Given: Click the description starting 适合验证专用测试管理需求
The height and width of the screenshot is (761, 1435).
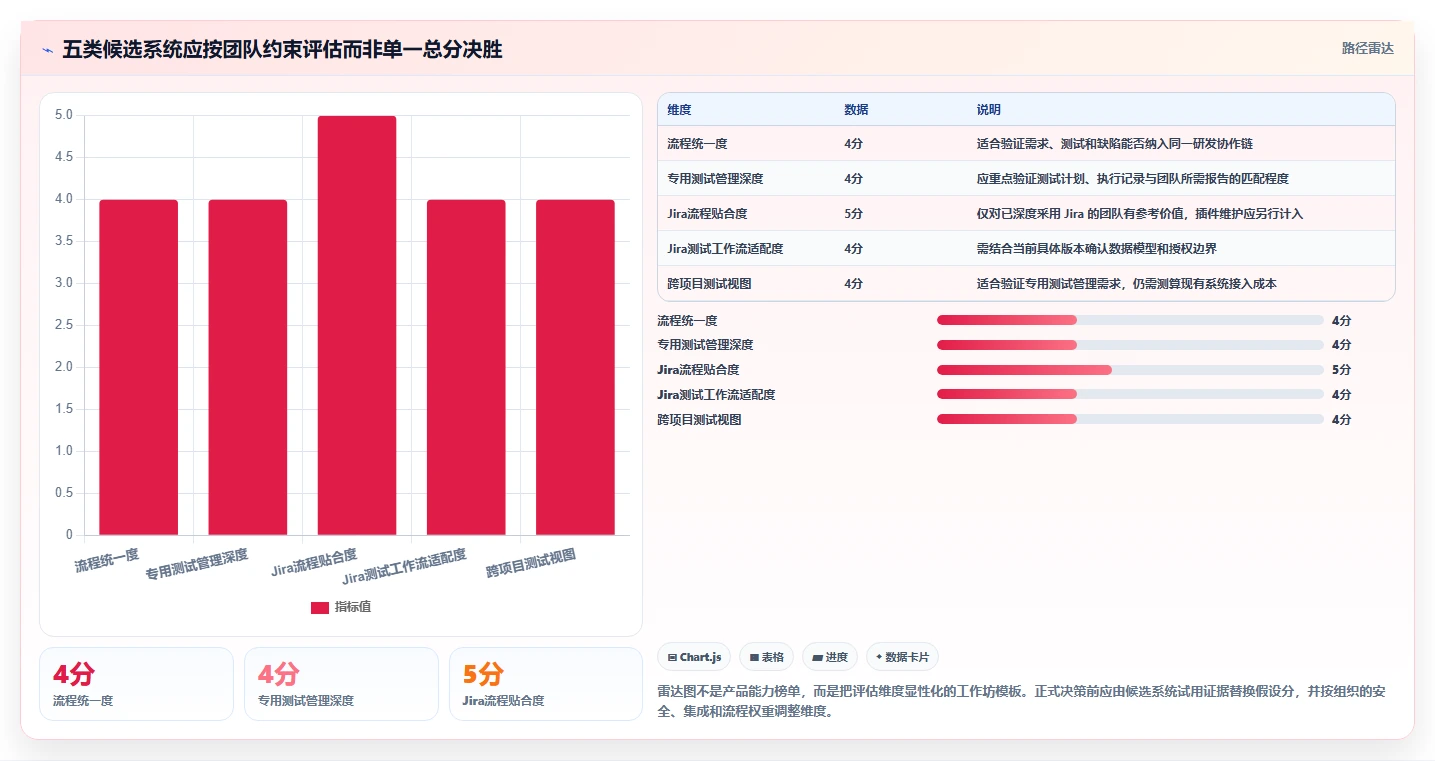Looking at the screenshot, I should pyautogui.click(x=1127, y=284).
